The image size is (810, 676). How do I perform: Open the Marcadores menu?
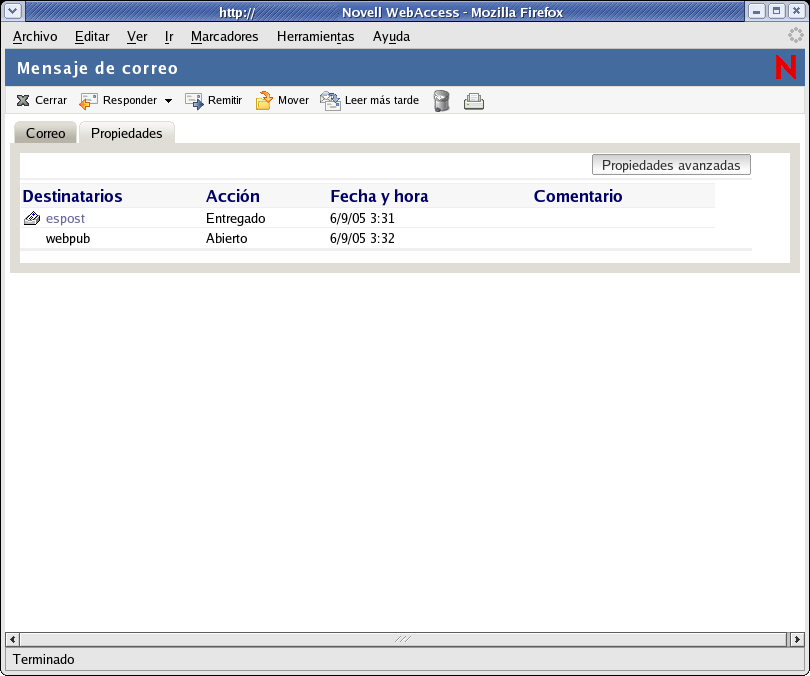tap(224, 37)
